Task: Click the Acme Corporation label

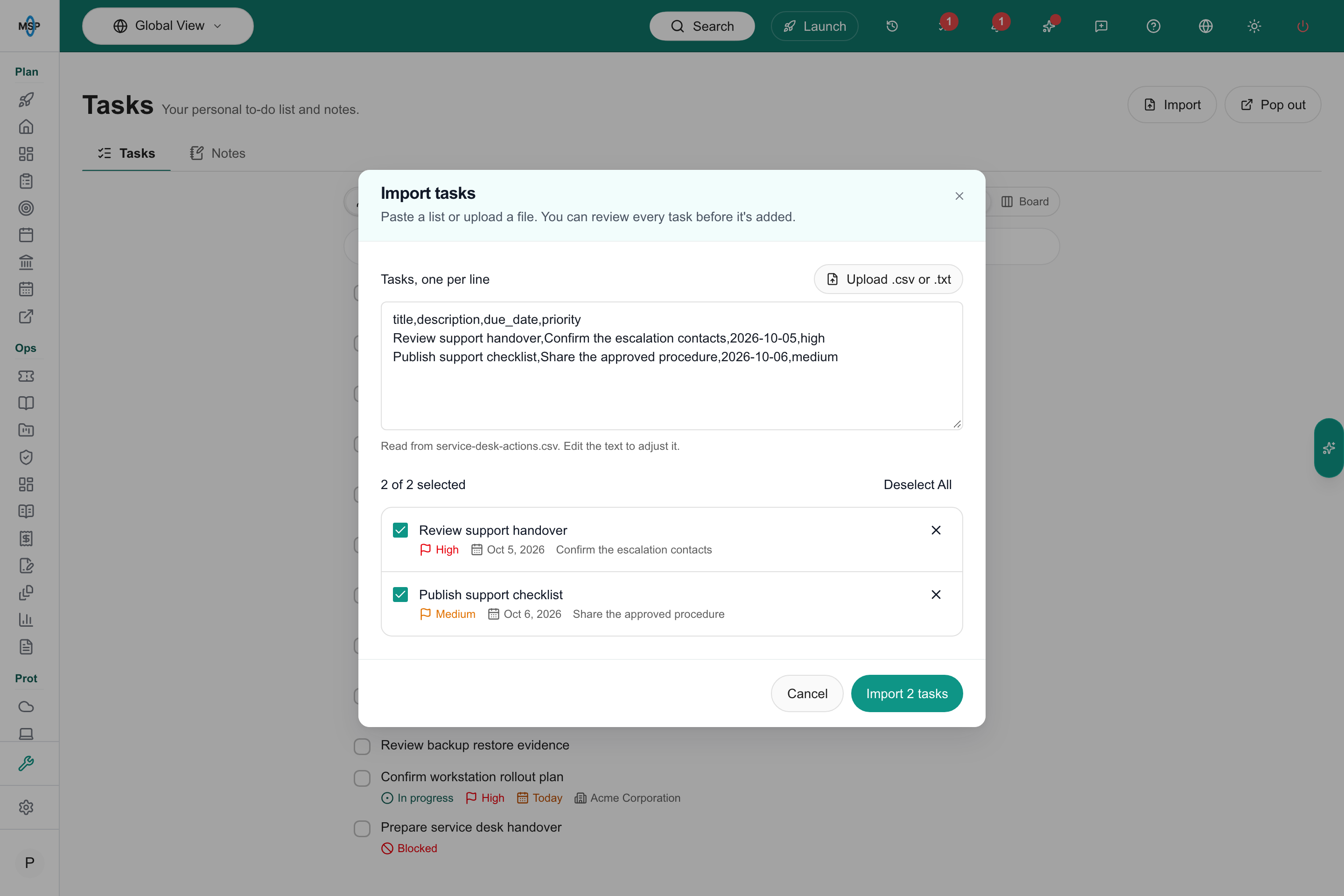Action: 627,798
